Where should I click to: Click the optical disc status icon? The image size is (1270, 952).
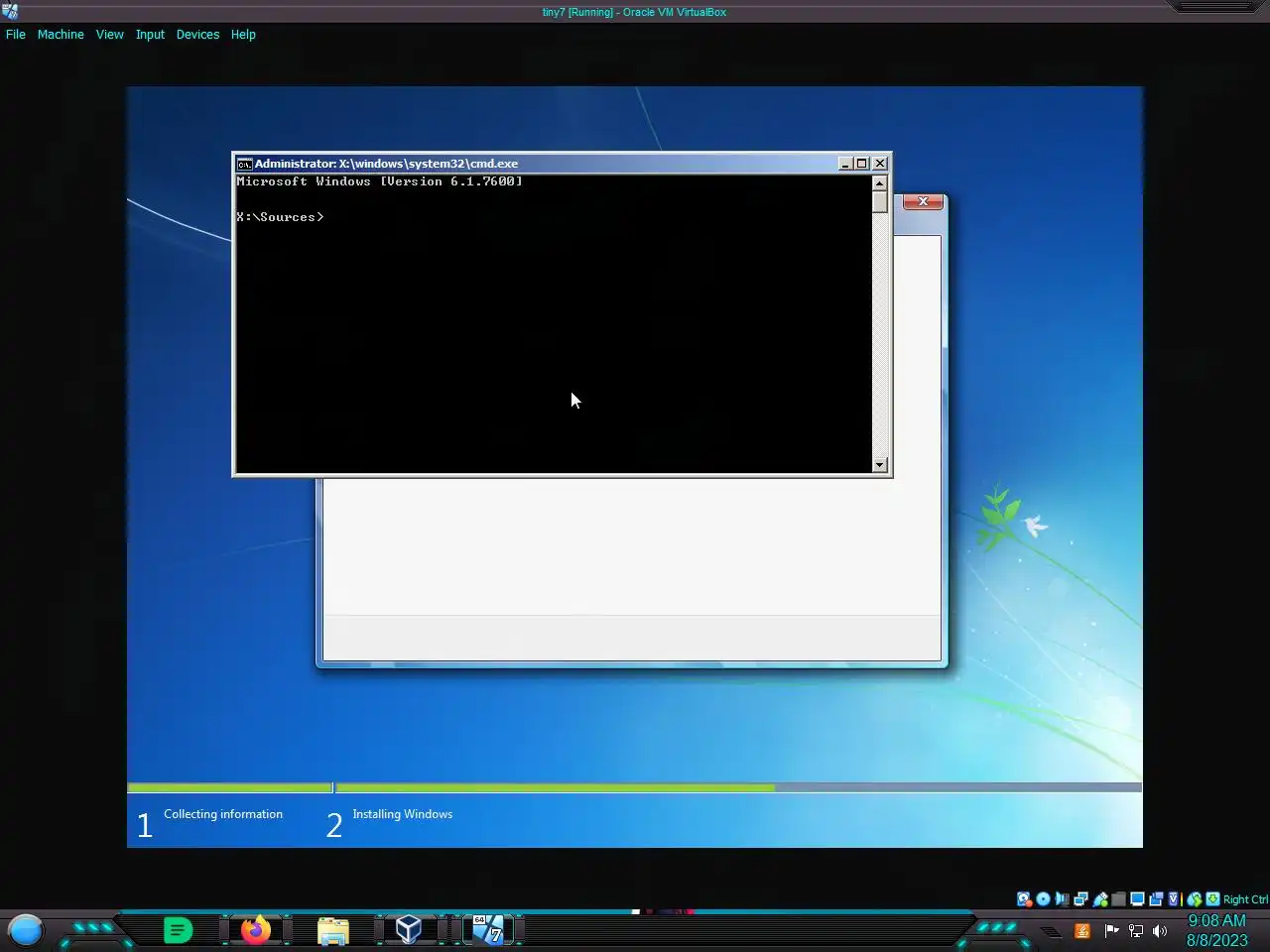coord(1043,899)
